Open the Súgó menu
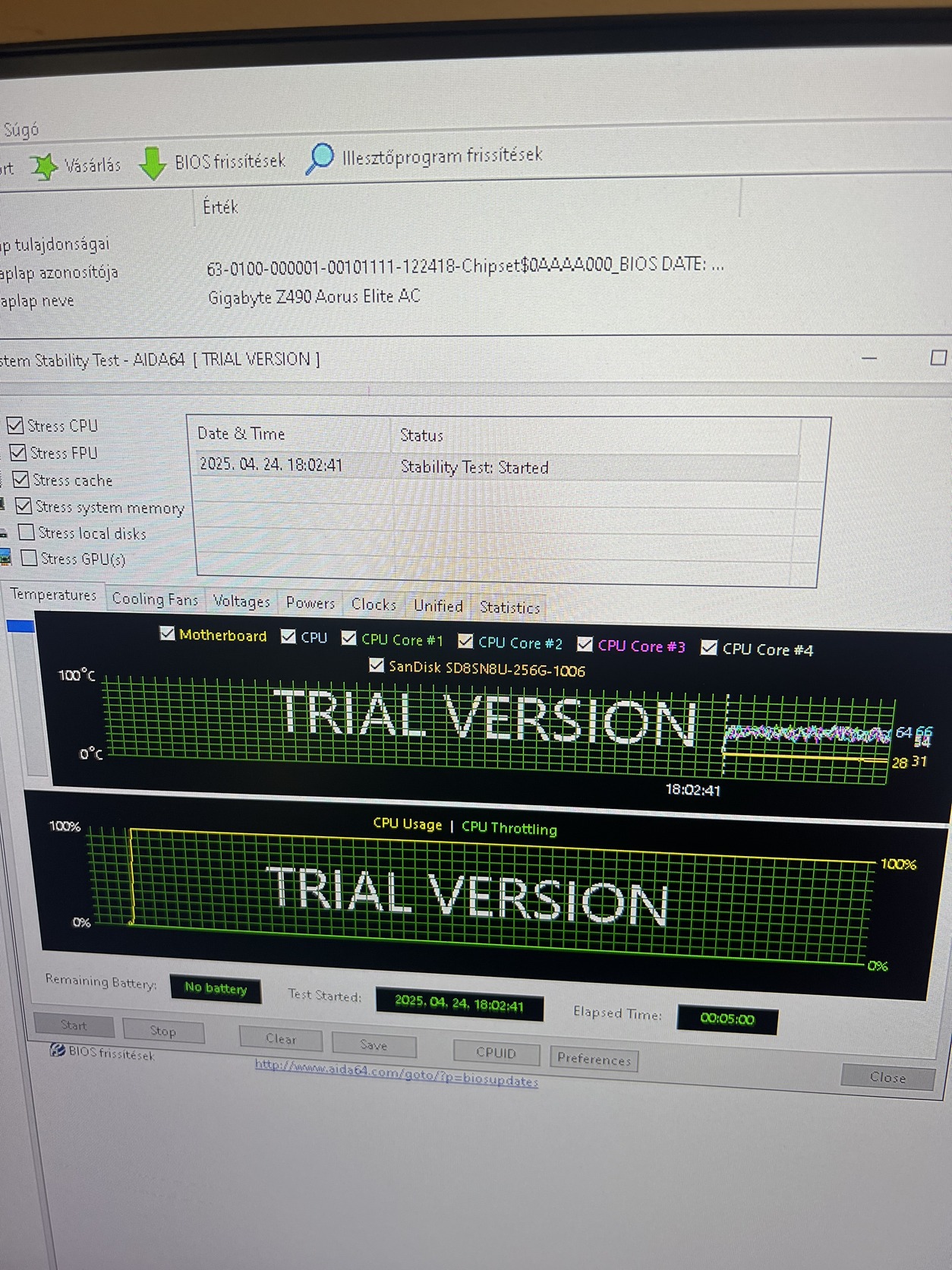 click(x=21, y=130)
